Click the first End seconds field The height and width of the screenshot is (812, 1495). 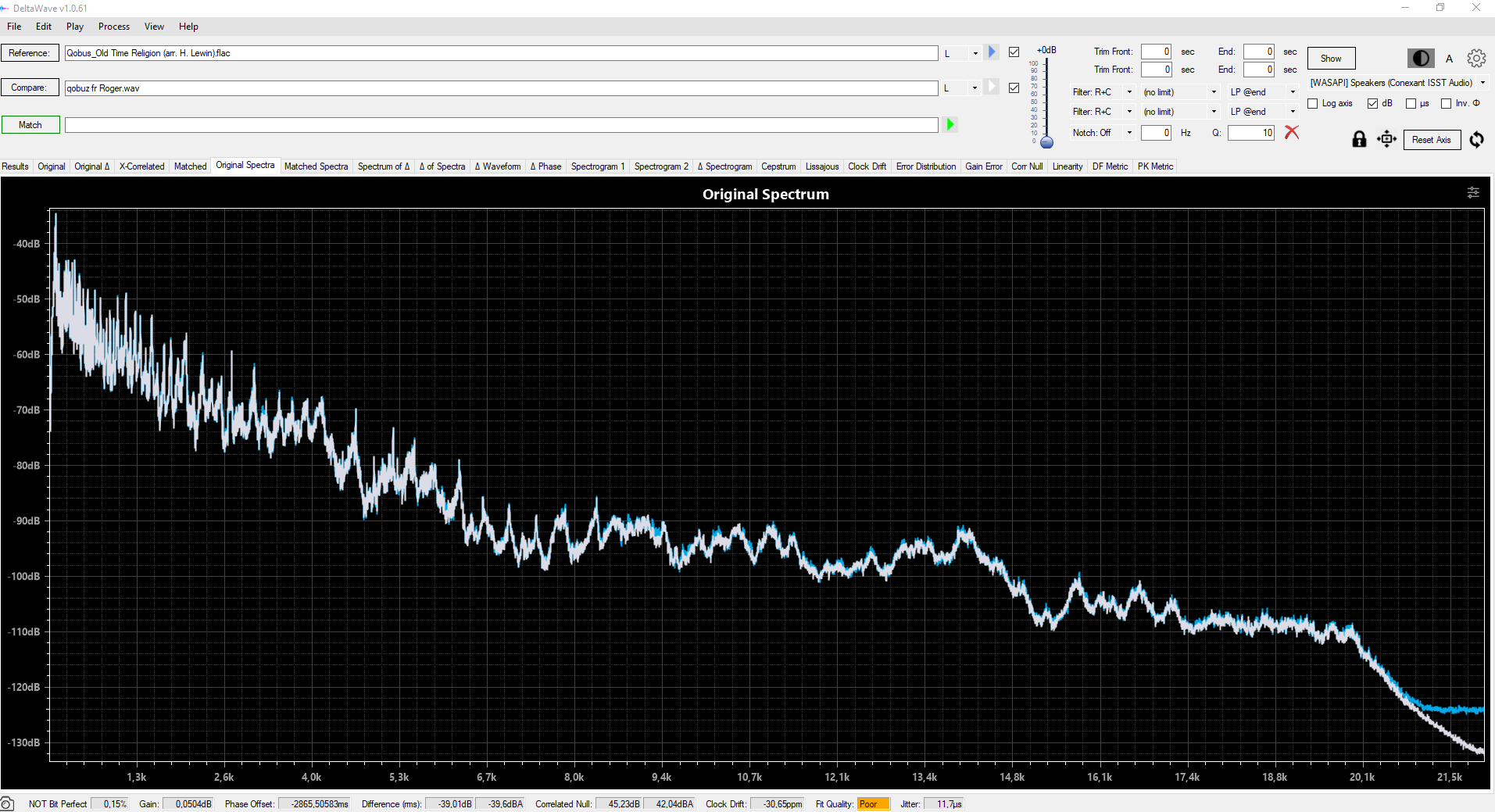[x=1259, y=52]
